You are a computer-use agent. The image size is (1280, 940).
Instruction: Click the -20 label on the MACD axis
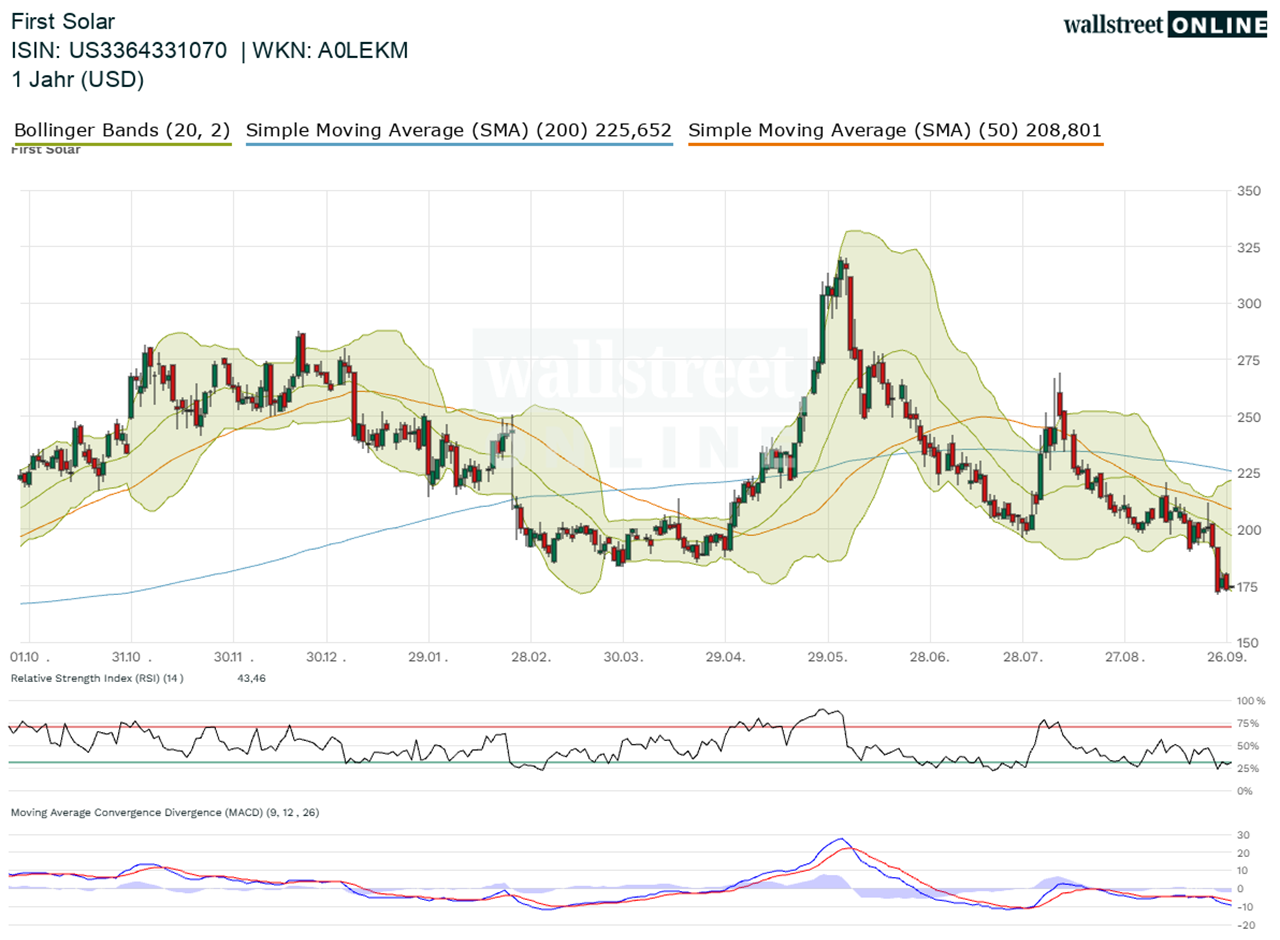coord(1244,925)
